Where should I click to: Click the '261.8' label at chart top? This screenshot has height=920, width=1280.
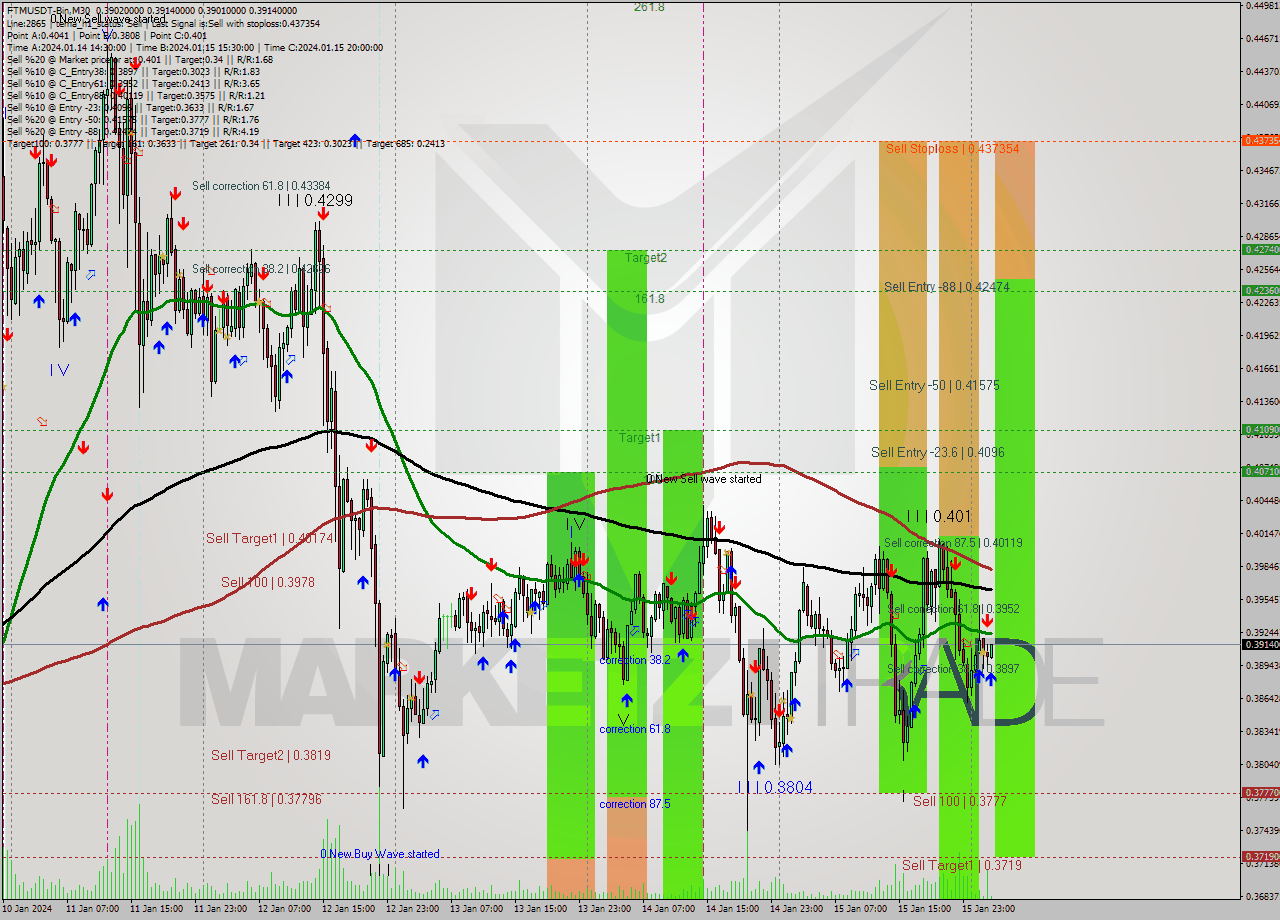(649, 7)
